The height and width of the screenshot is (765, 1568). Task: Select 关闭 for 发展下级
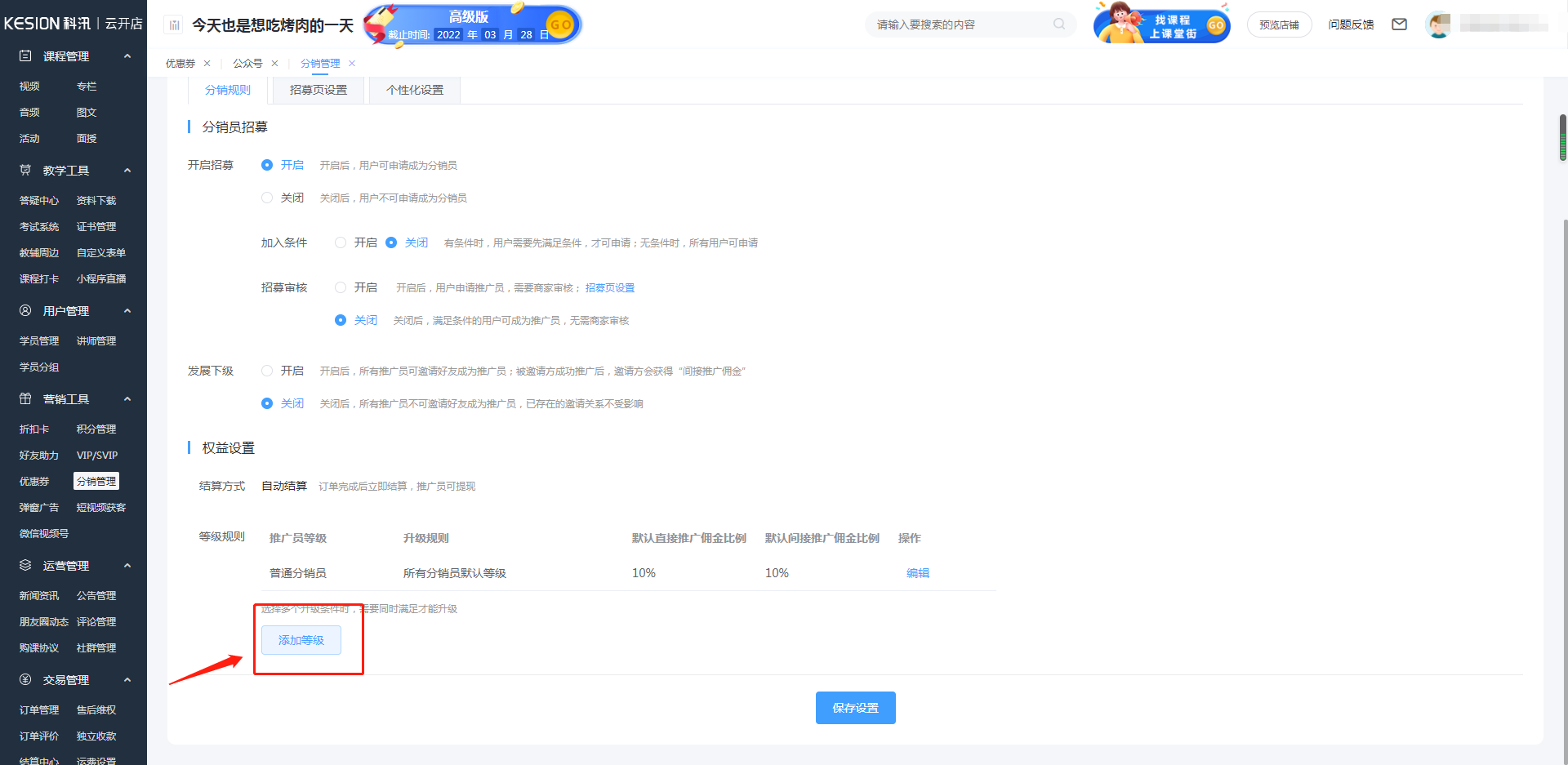click(267, 403)
